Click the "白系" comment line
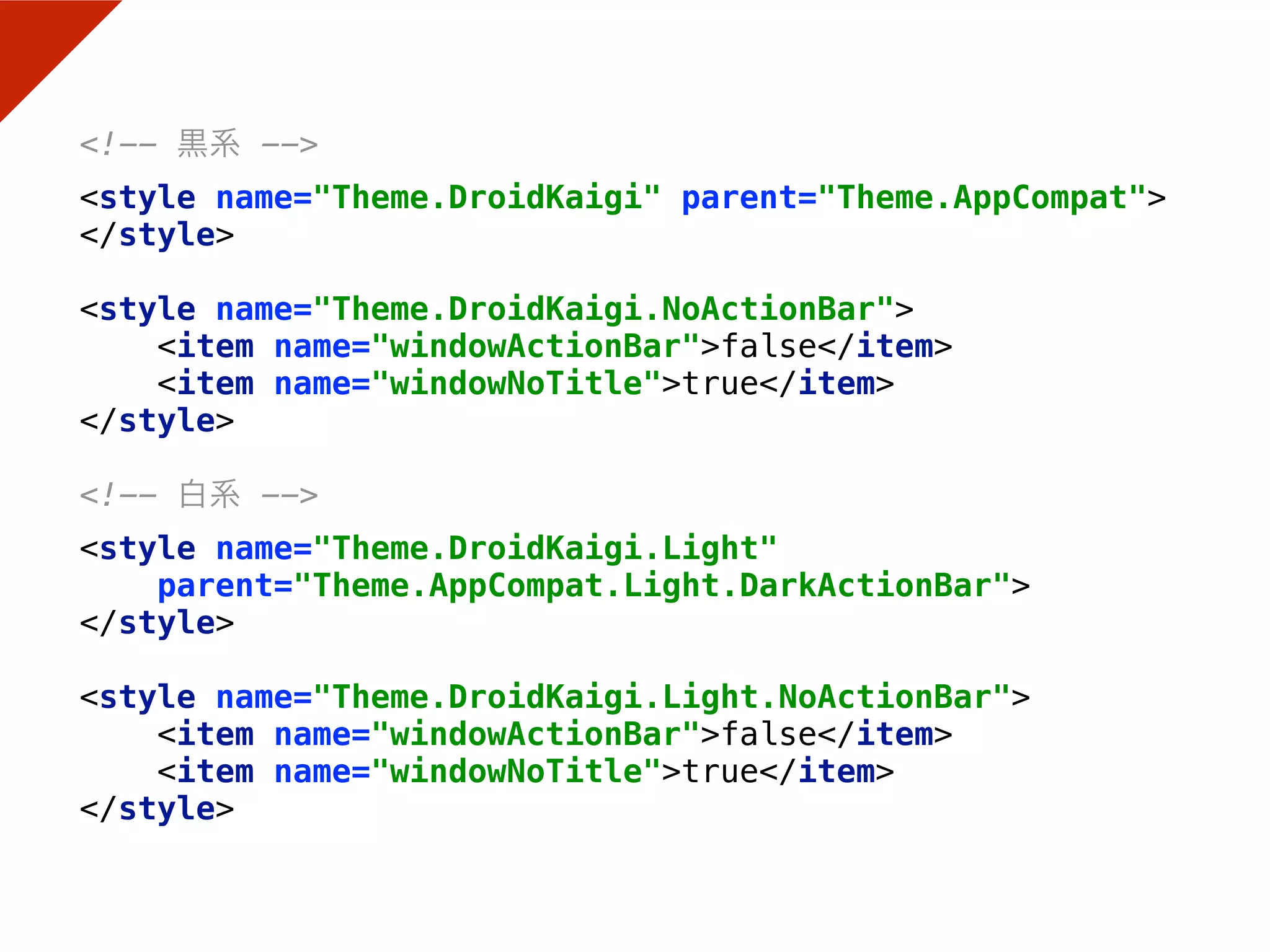Image resolution: width=1270 pixels, height=952 pixels. pyautogui.click(x=198, y=495)
